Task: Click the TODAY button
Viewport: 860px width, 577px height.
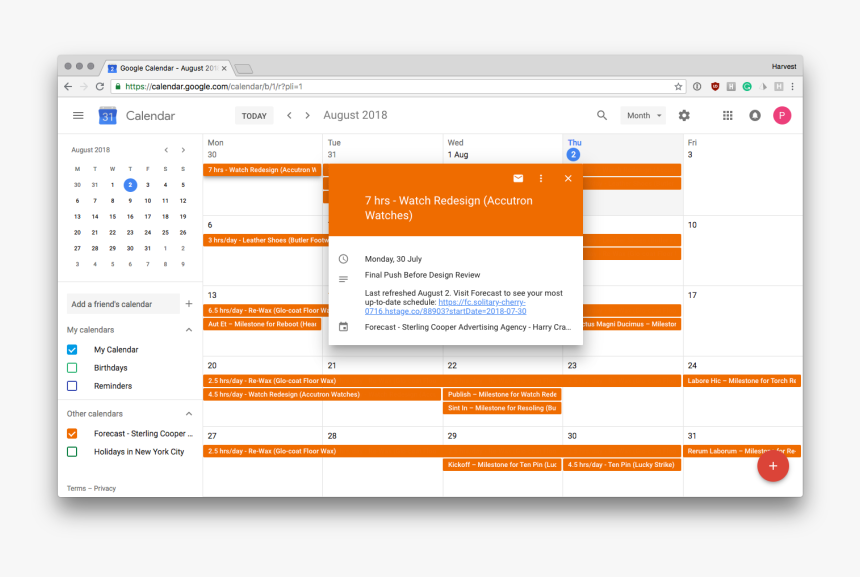Action: [x=254, y=116]
